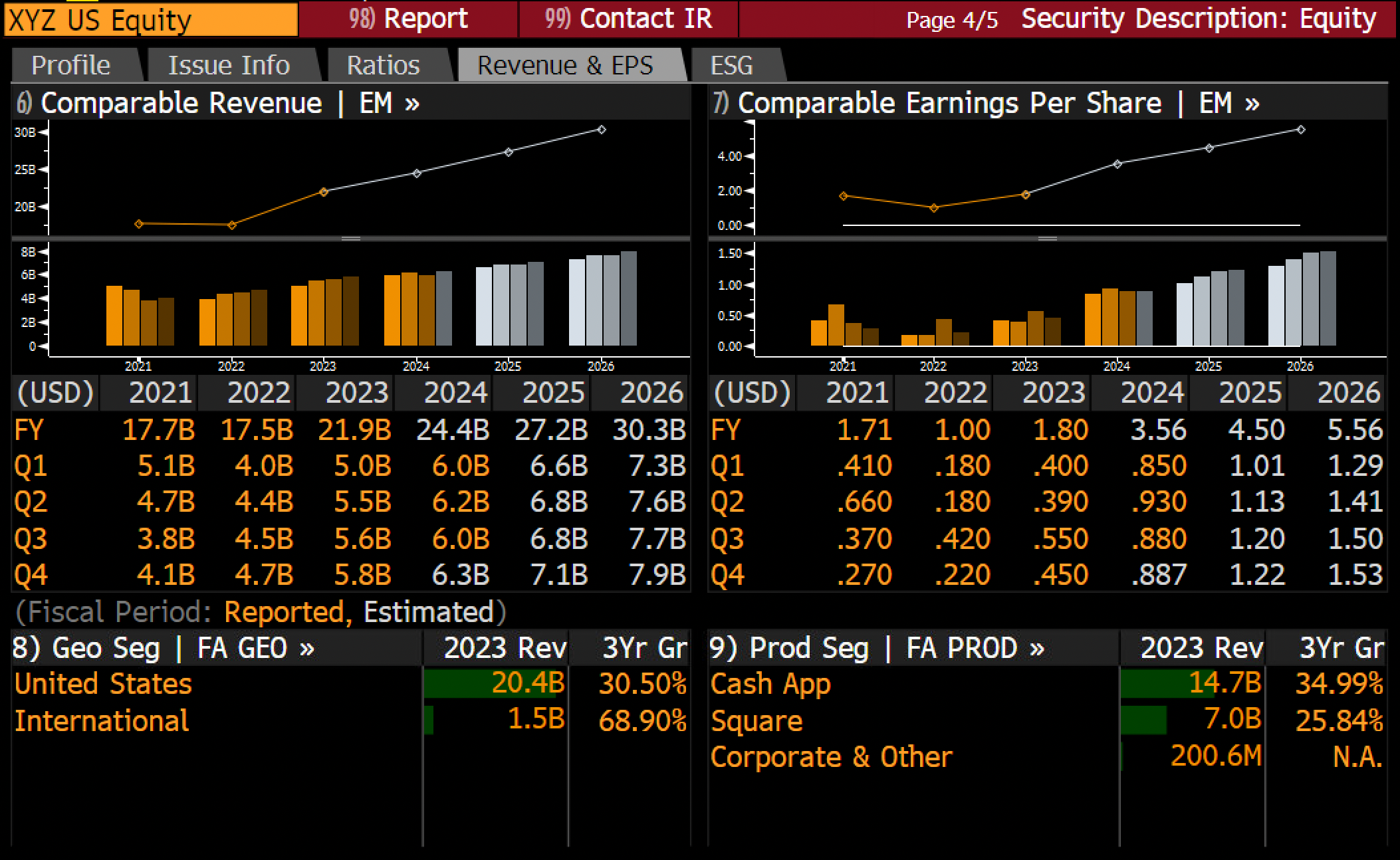Click the XYZ US Equity ticker field
The width and height of the screenshot is (1400, 860).
[x=150, y=19]
